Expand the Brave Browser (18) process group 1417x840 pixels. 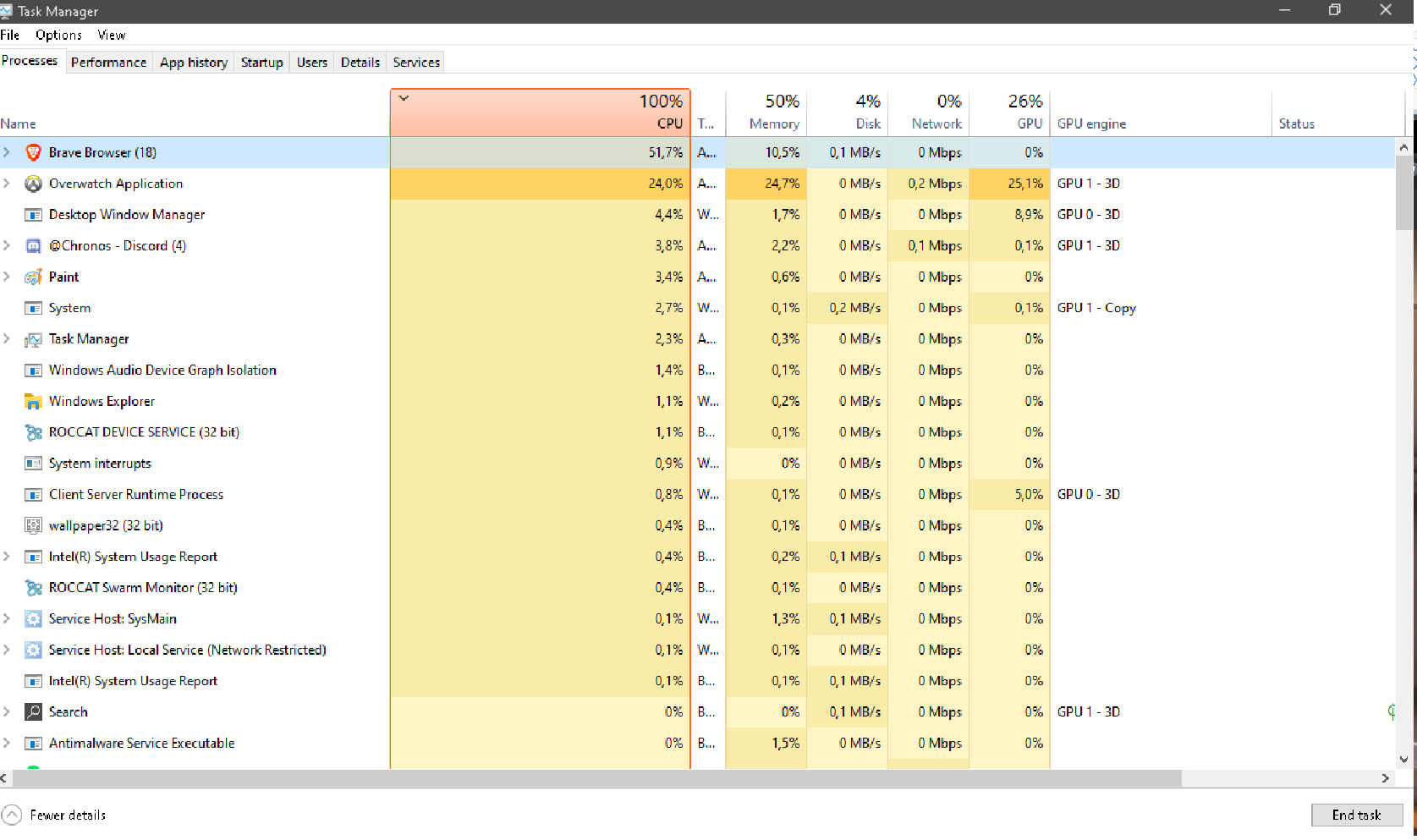pyautogui.click(x=7, y=152)
